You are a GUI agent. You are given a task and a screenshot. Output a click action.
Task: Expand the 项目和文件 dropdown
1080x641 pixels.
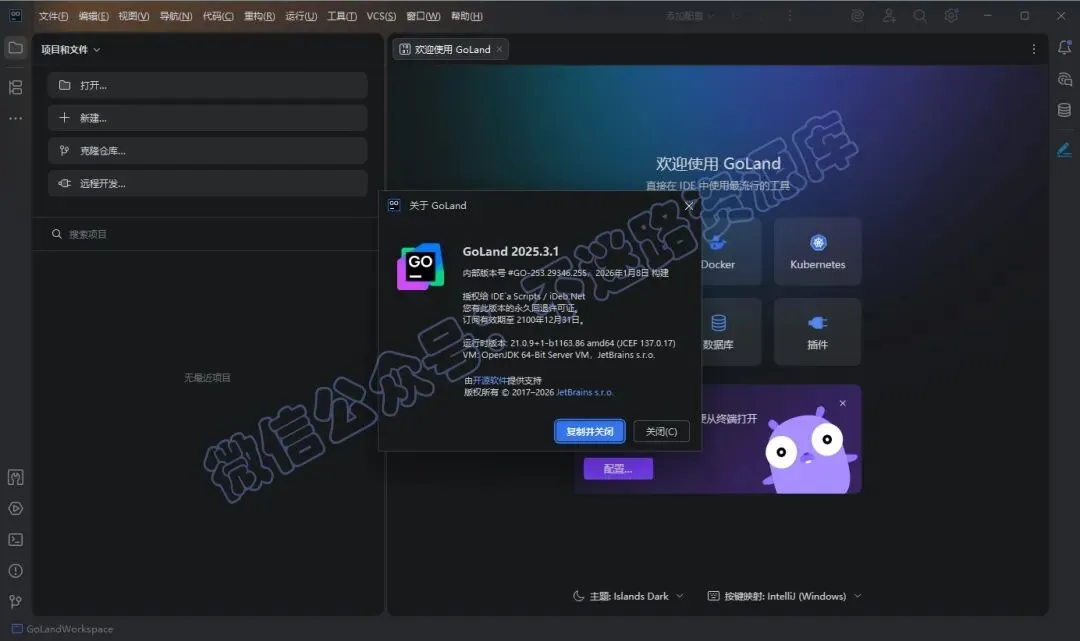click(70, 50)
